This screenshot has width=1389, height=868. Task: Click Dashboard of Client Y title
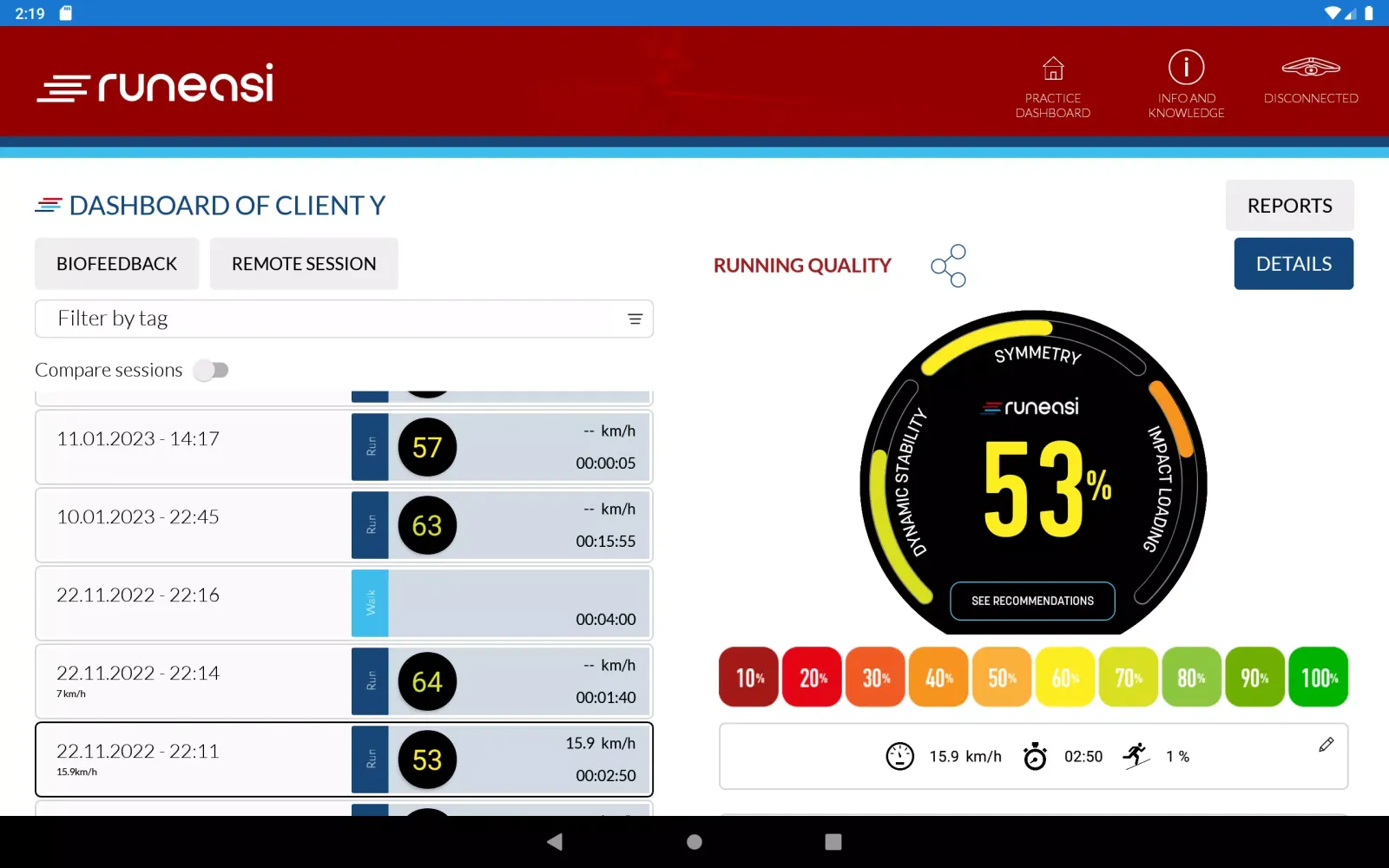pyautogui.click(x=227, y=206)
